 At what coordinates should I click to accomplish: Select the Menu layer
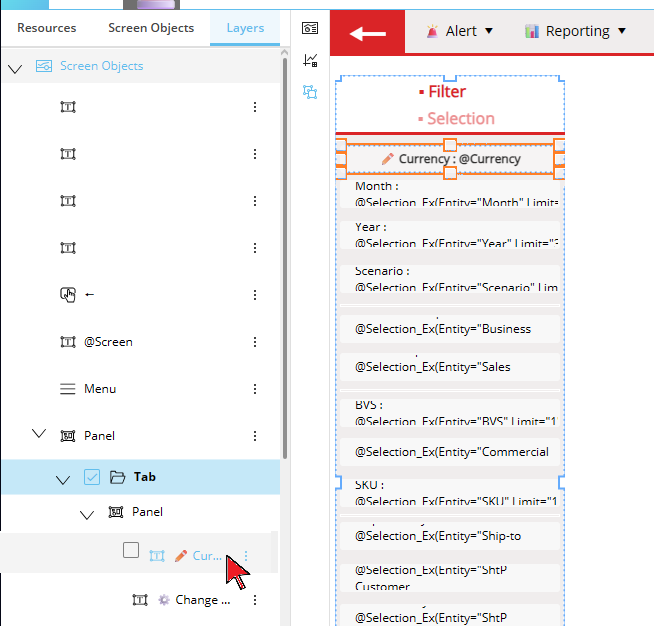(100, 389)
